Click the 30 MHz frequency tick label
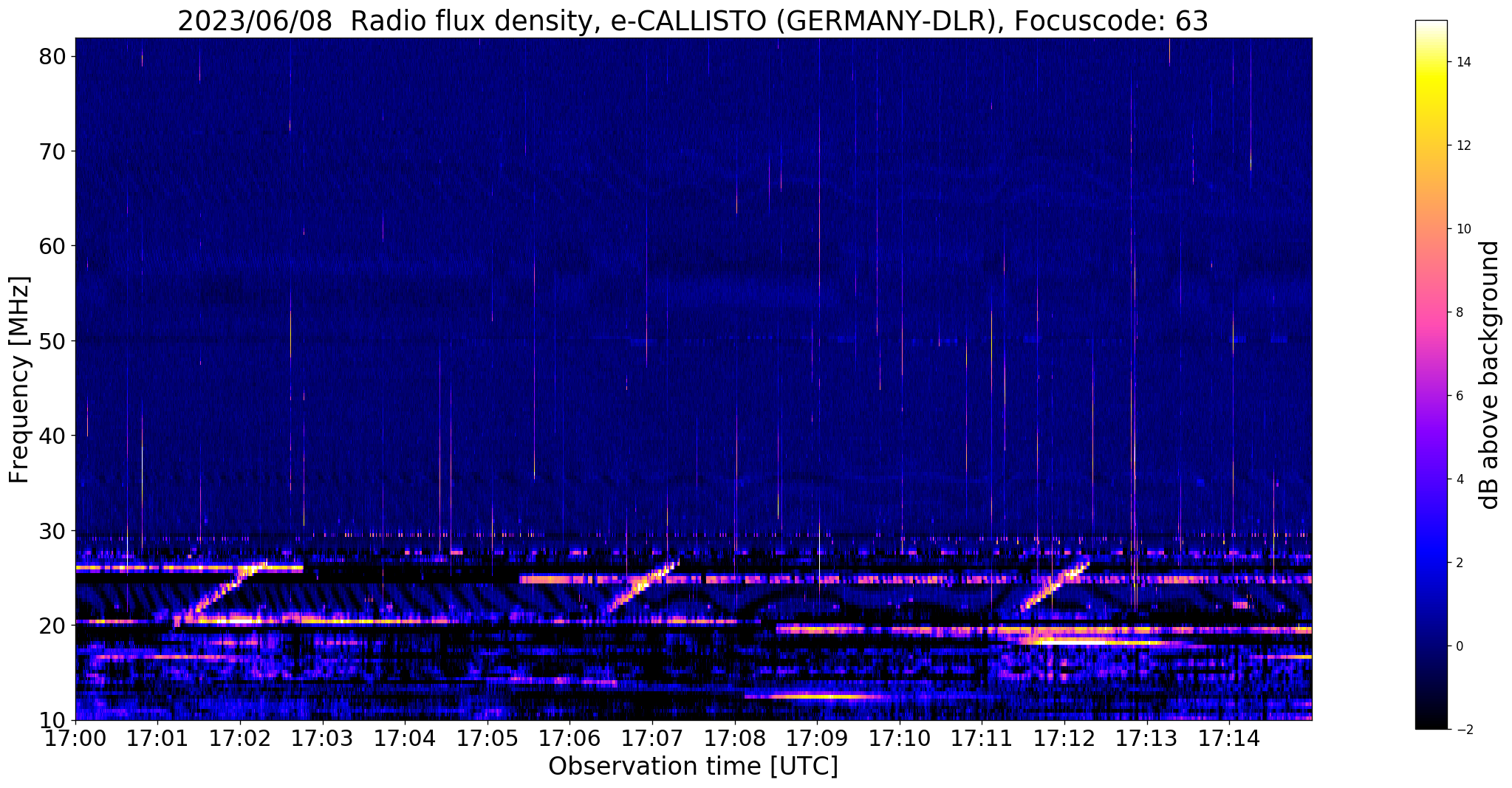The height and width of the screenshot is (788, 1512). (x=52, y=531)
